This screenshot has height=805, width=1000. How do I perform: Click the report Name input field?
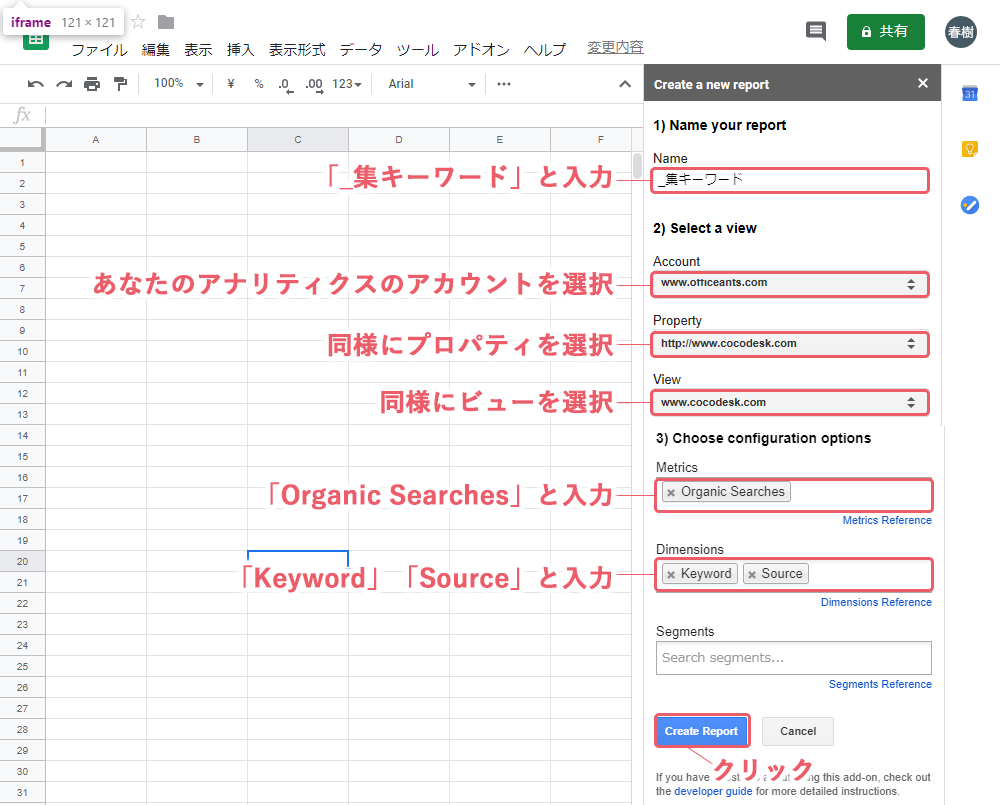tap(790, 181)
